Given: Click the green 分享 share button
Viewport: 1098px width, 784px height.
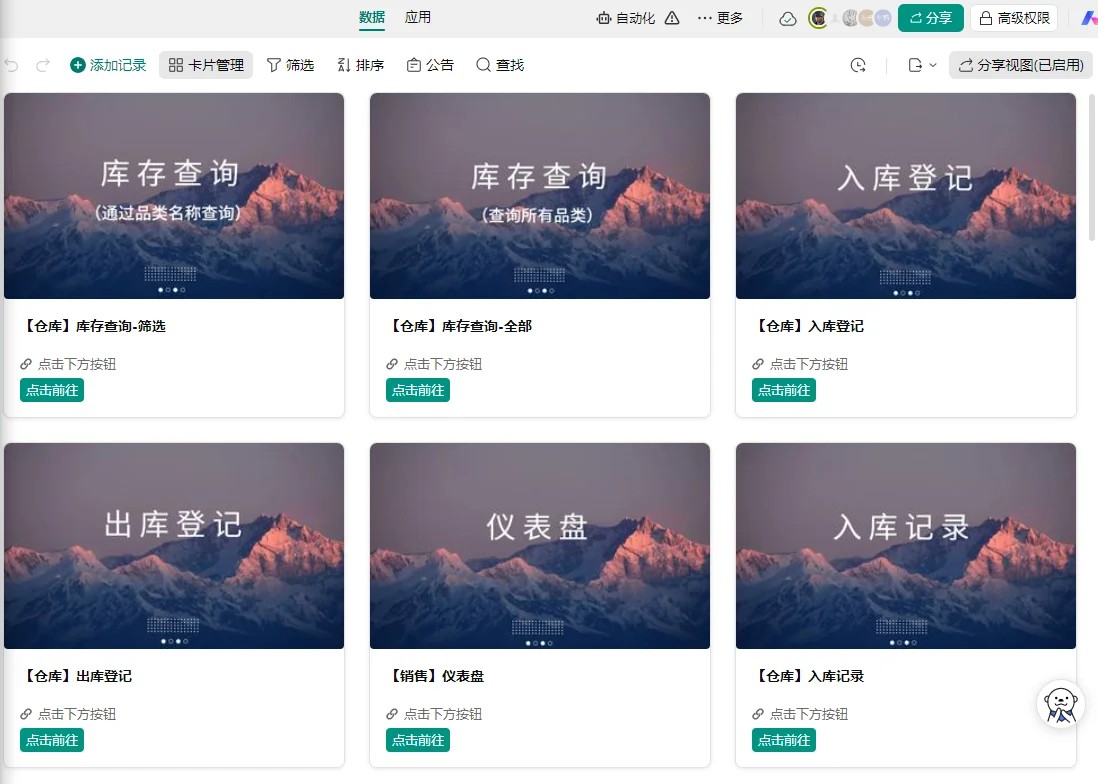Looking at the screenshot, I should [x=931, y=18].
